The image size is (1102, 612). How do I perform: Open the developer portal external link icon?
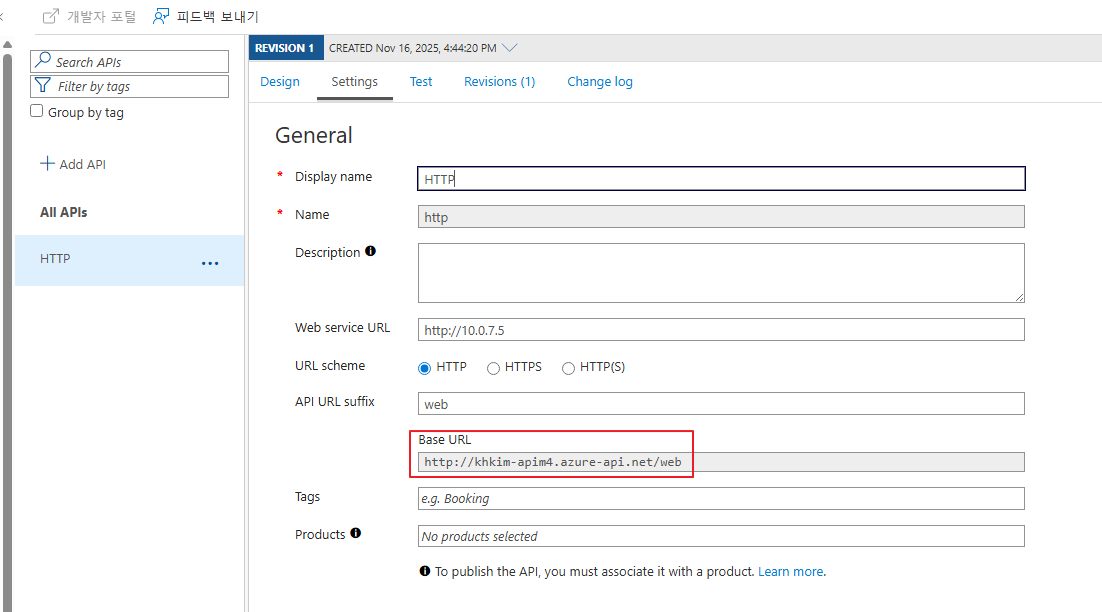click(x=51, y=16)
